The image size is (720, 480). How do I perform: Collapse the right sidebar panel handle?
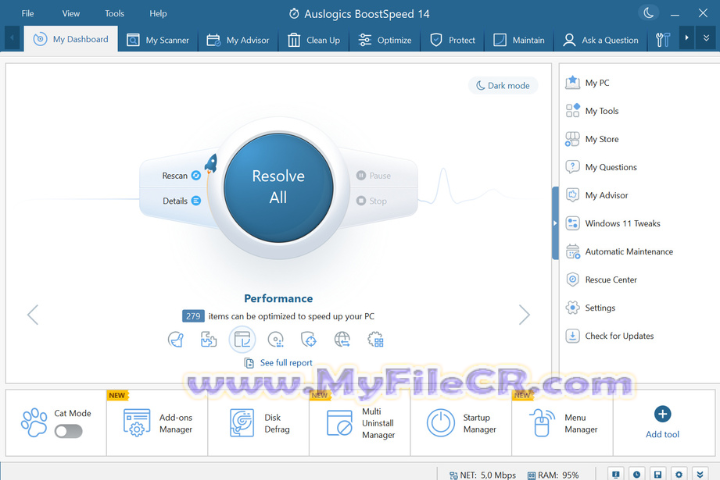(555, 223)
